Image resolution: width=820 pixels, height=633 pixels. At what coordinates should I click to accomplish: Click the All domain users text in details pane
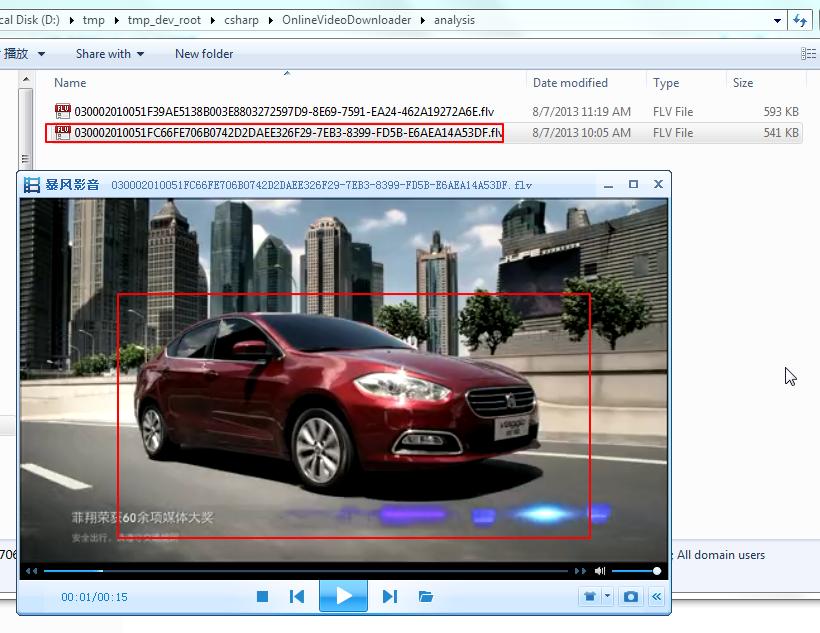pos(721,555)
